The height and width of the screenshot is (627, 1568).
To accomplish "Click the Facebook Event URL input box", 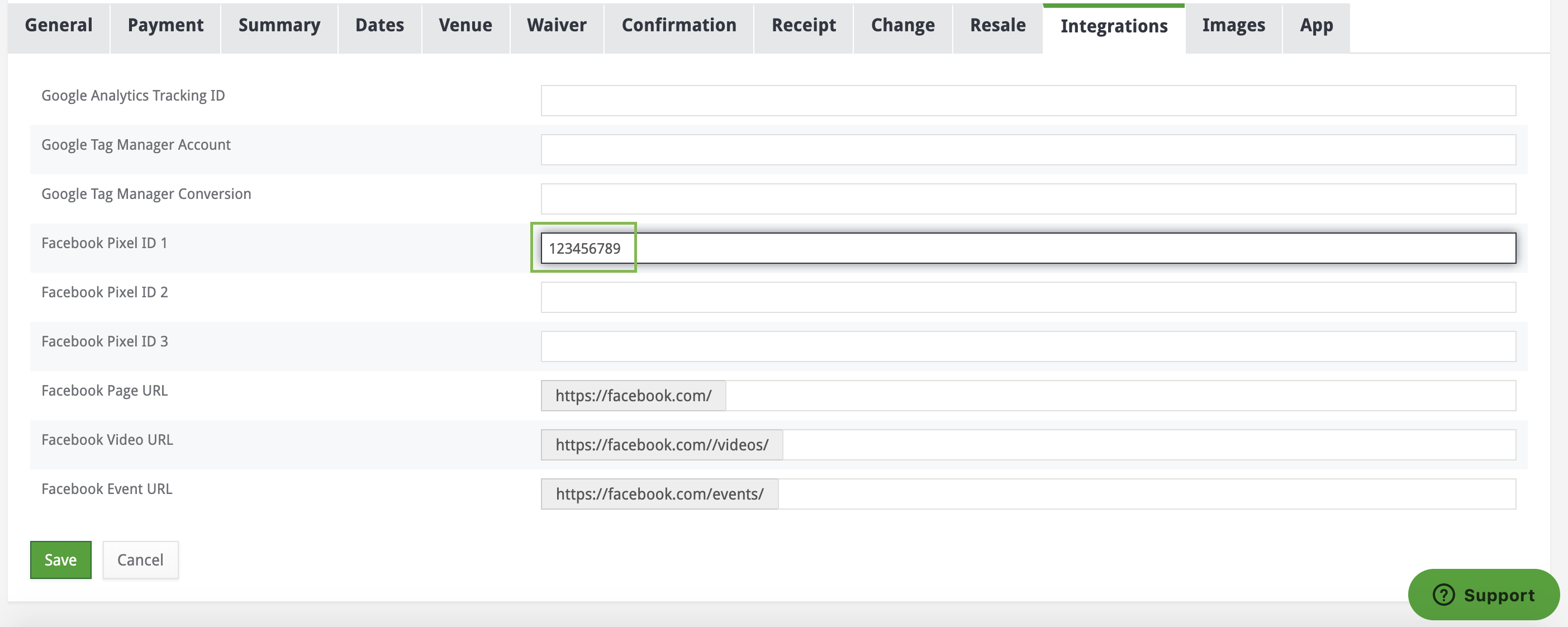I will coord(1147,495).
